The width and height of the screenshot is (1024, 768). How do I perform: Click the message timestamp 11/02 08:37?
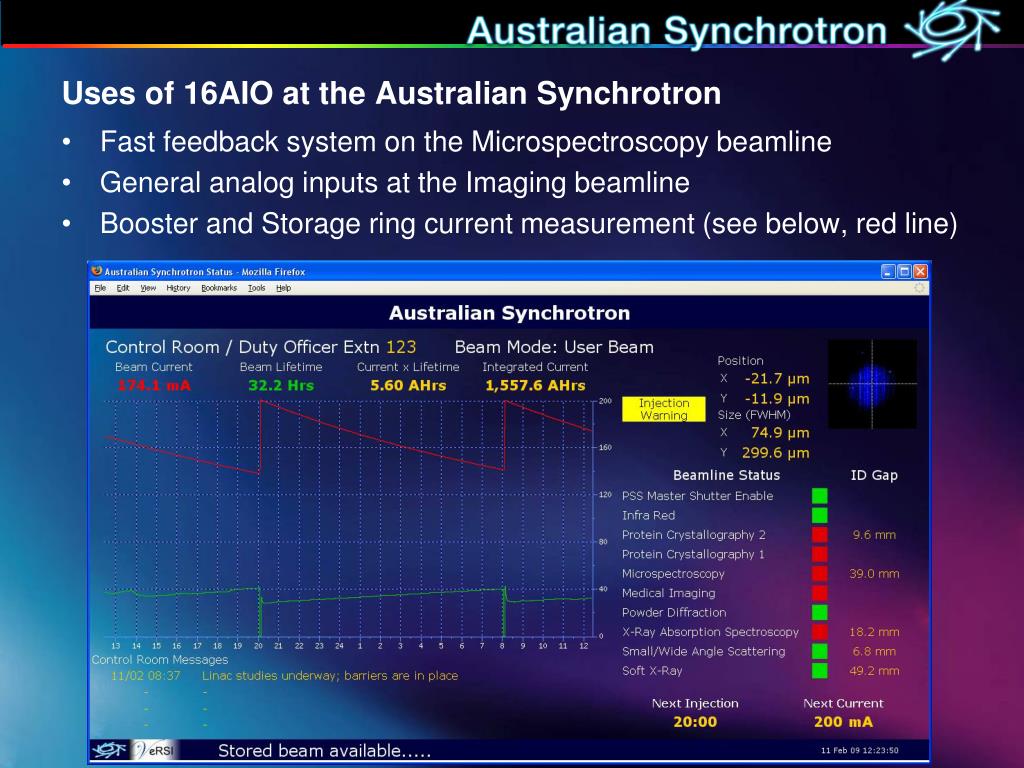tap(146, 675)
